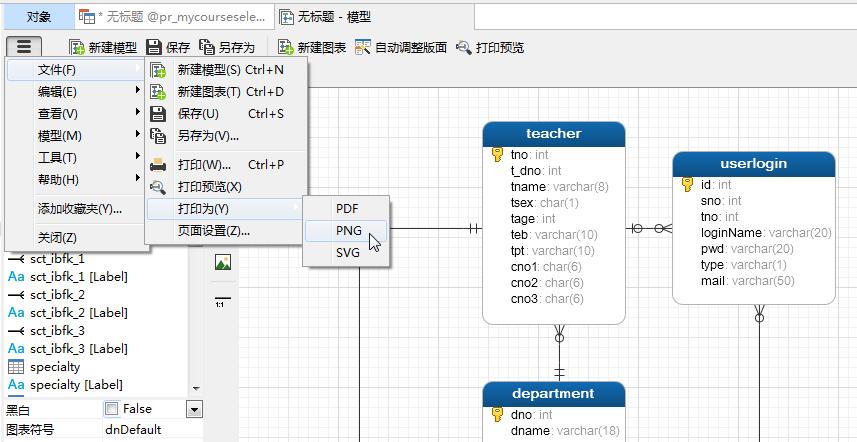857x442 pixels.
Task: Click the relation icon for sct_ibfk_2
Action: pyautogui.click(x=16, y=295)
